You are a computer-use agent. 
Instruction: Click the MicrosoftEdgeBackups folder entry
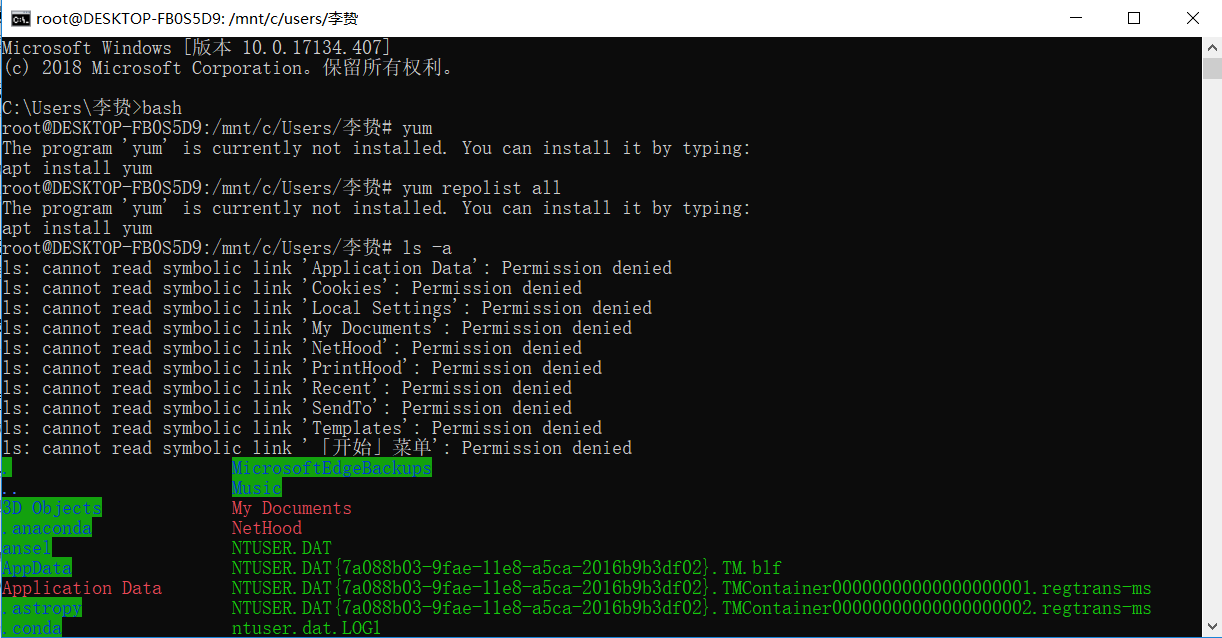click(x=331, y=467)
